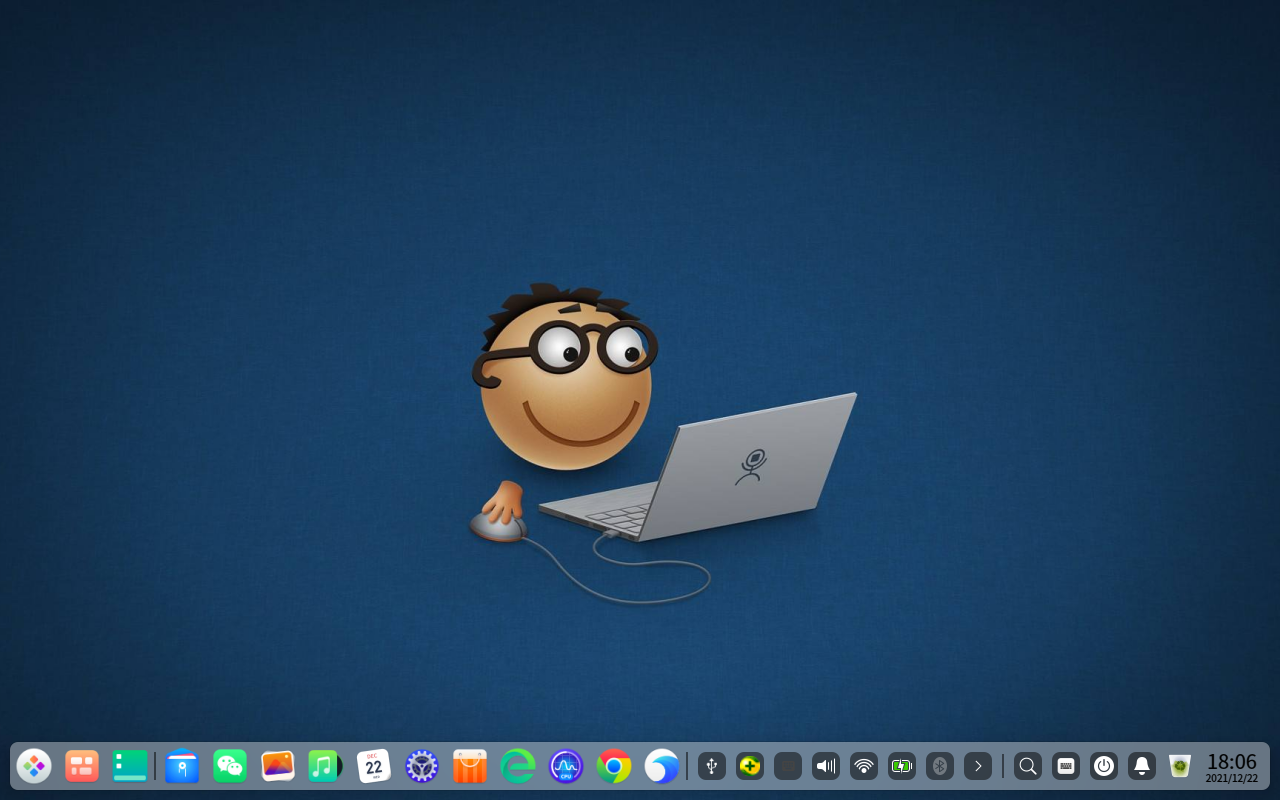The image size is (1280, 800).
Task: Expand the tray with the arrow button
Action: [x=978, y=766]
